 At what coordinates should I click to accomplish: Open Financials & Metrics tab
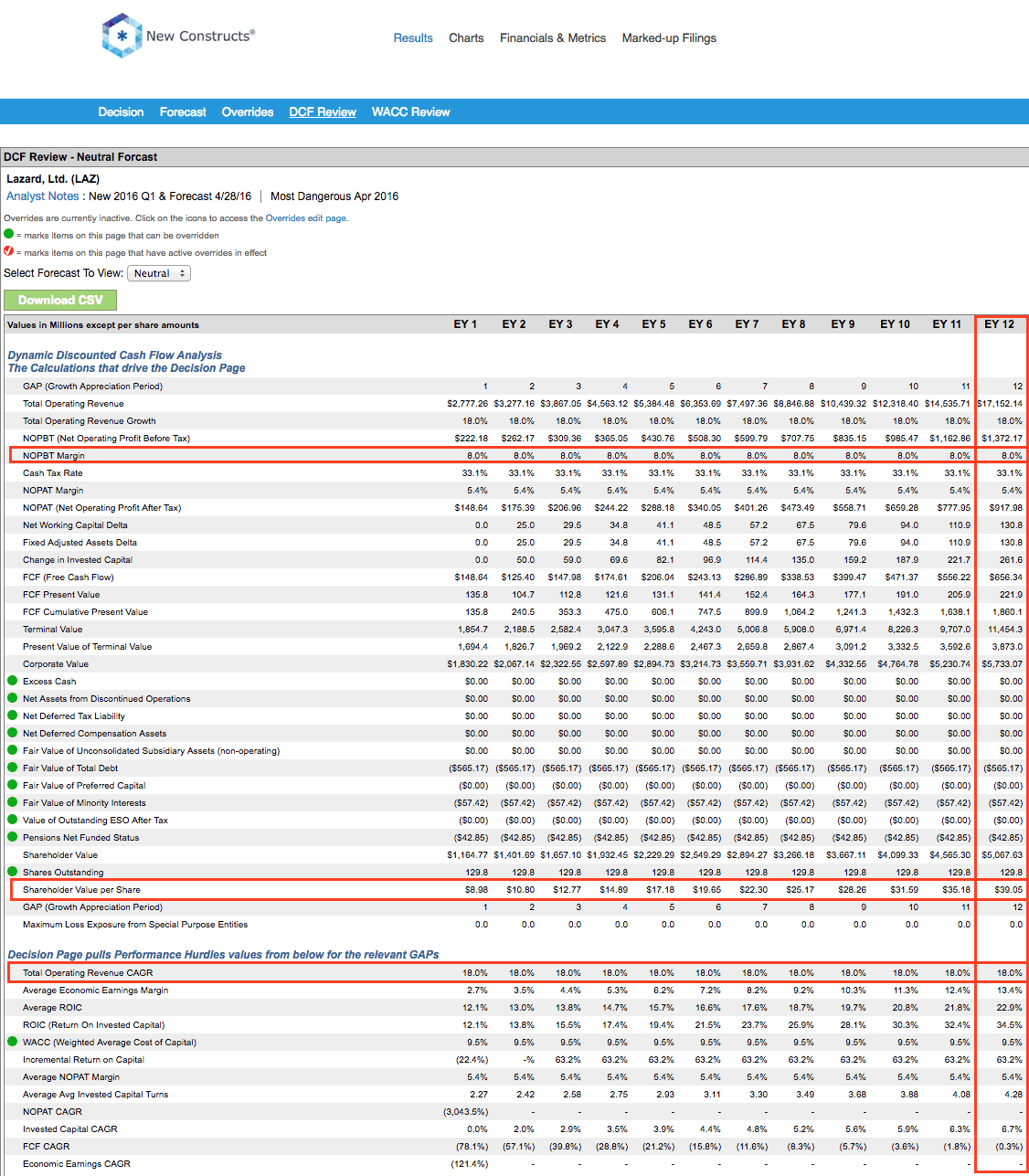coord(553,37)
